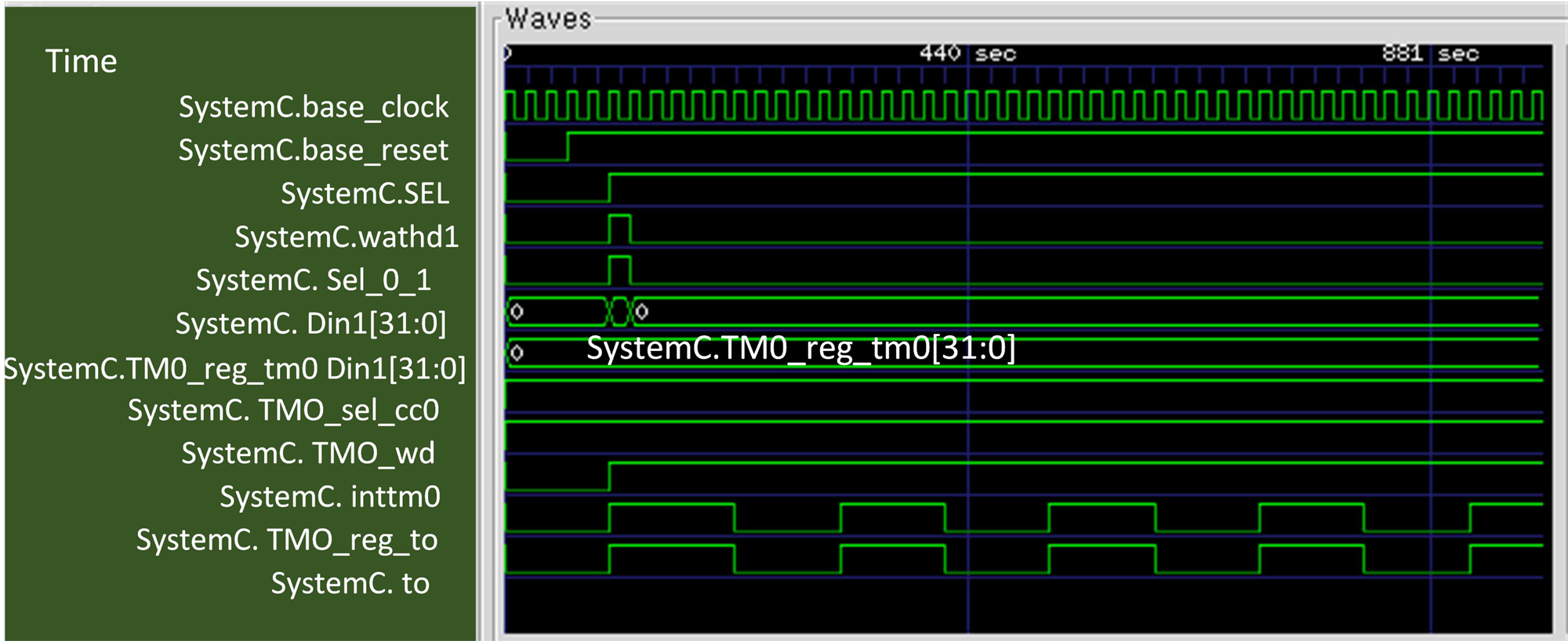The width and height of the screenshot is (1568, 641).
Task: Click the SystemC. TMO_sel_cc0 signal name
Action: [283, 411]
